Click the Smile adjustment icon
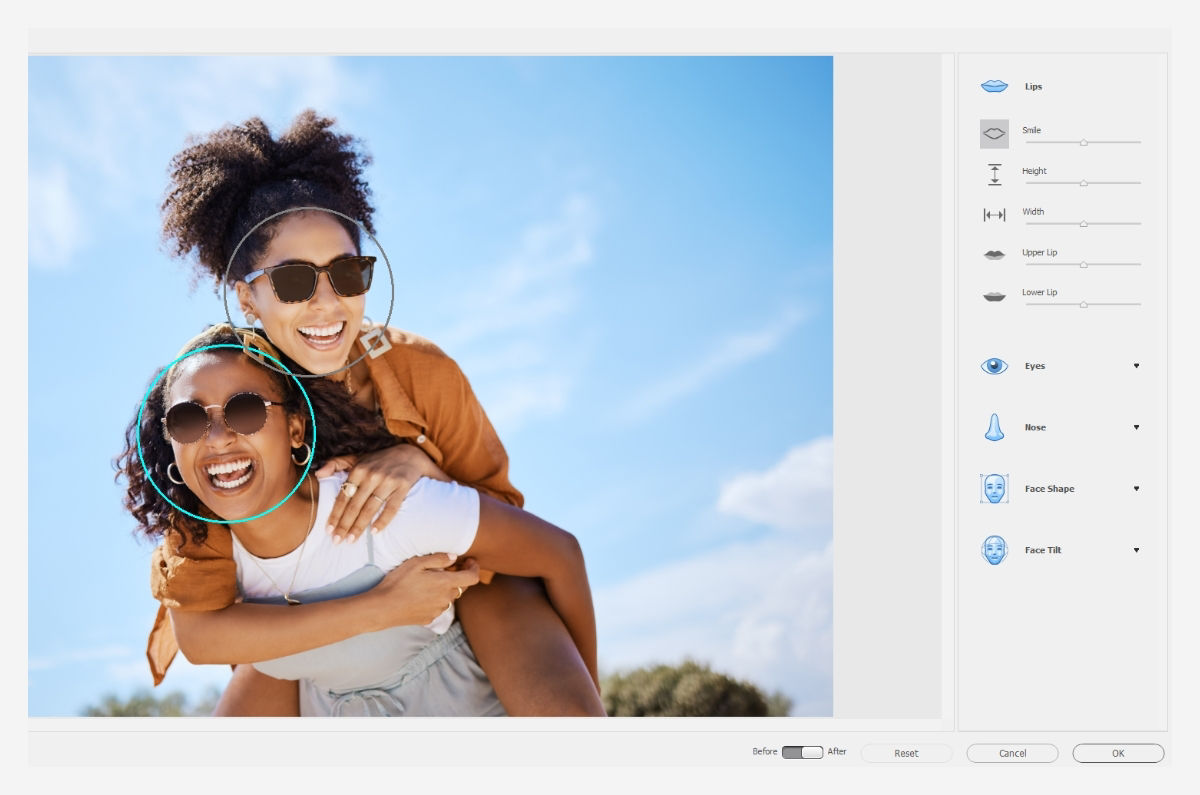This screenshot has width=1200, height=795. [x=994, y=133]
